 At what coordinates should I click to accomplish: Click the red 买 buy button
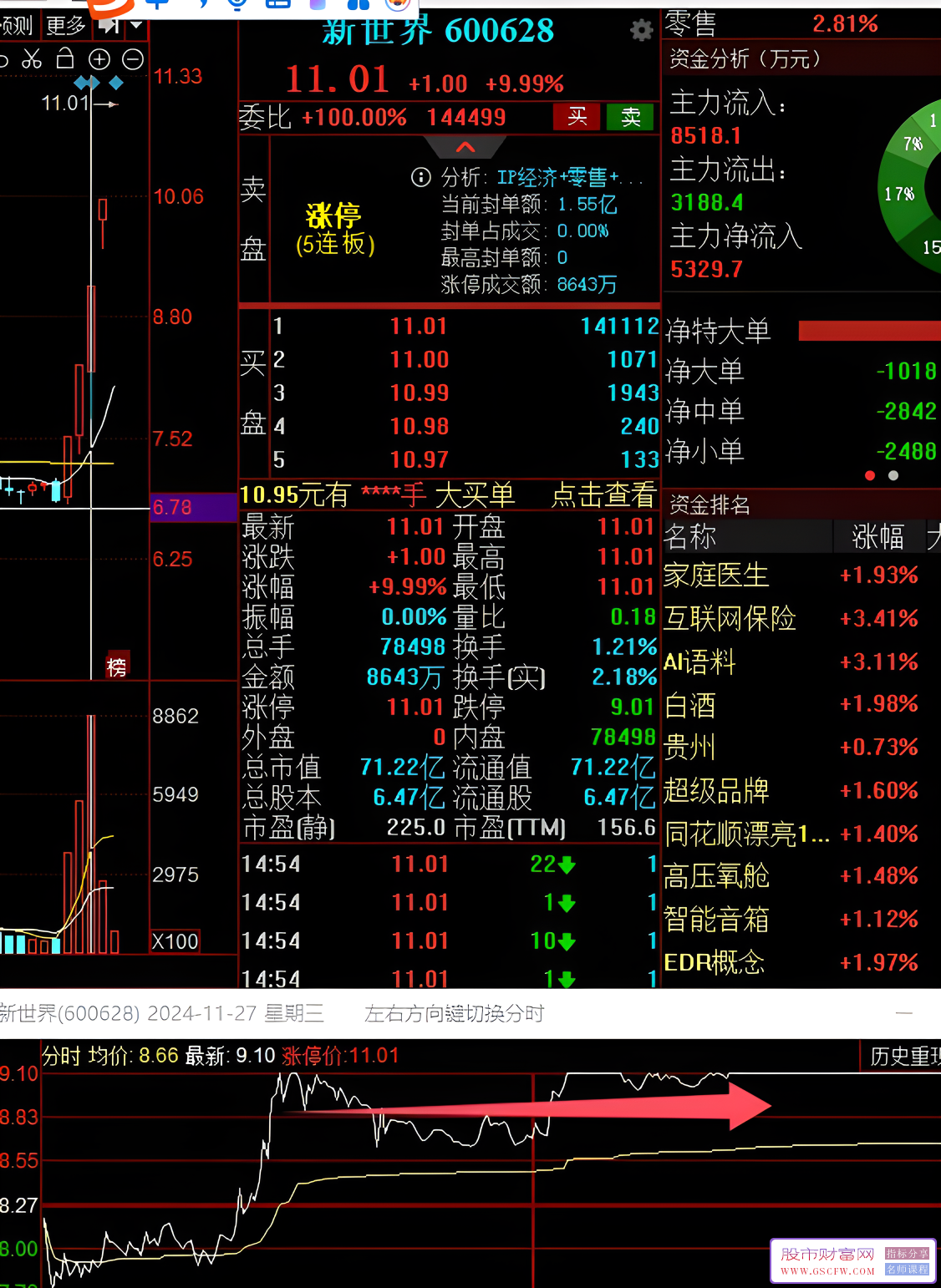577,117
